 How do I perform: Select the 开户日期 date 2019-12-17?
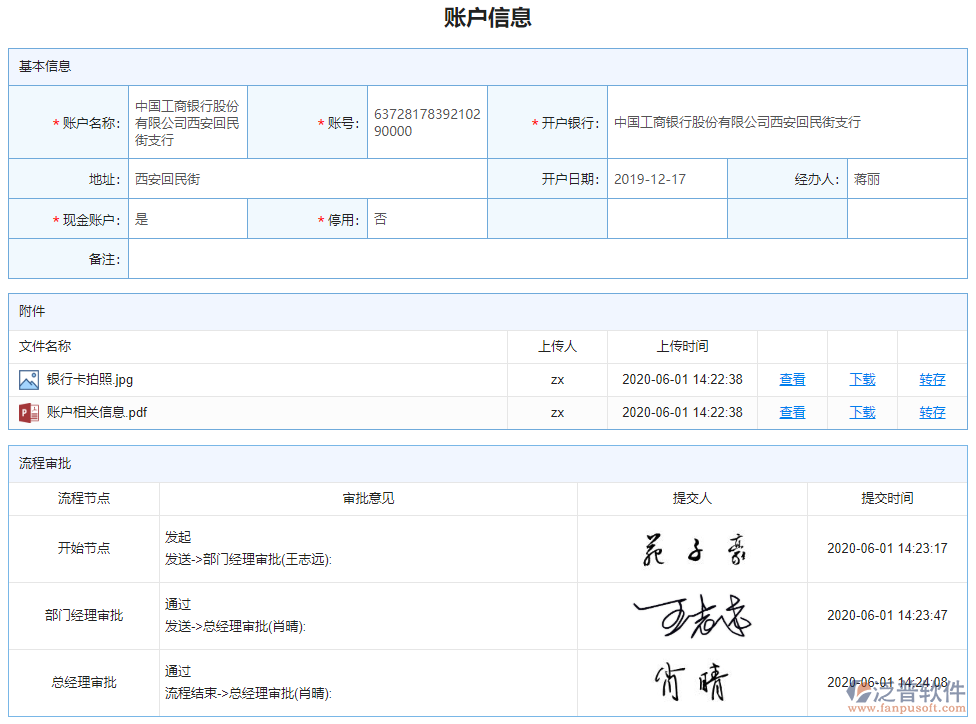651,180
